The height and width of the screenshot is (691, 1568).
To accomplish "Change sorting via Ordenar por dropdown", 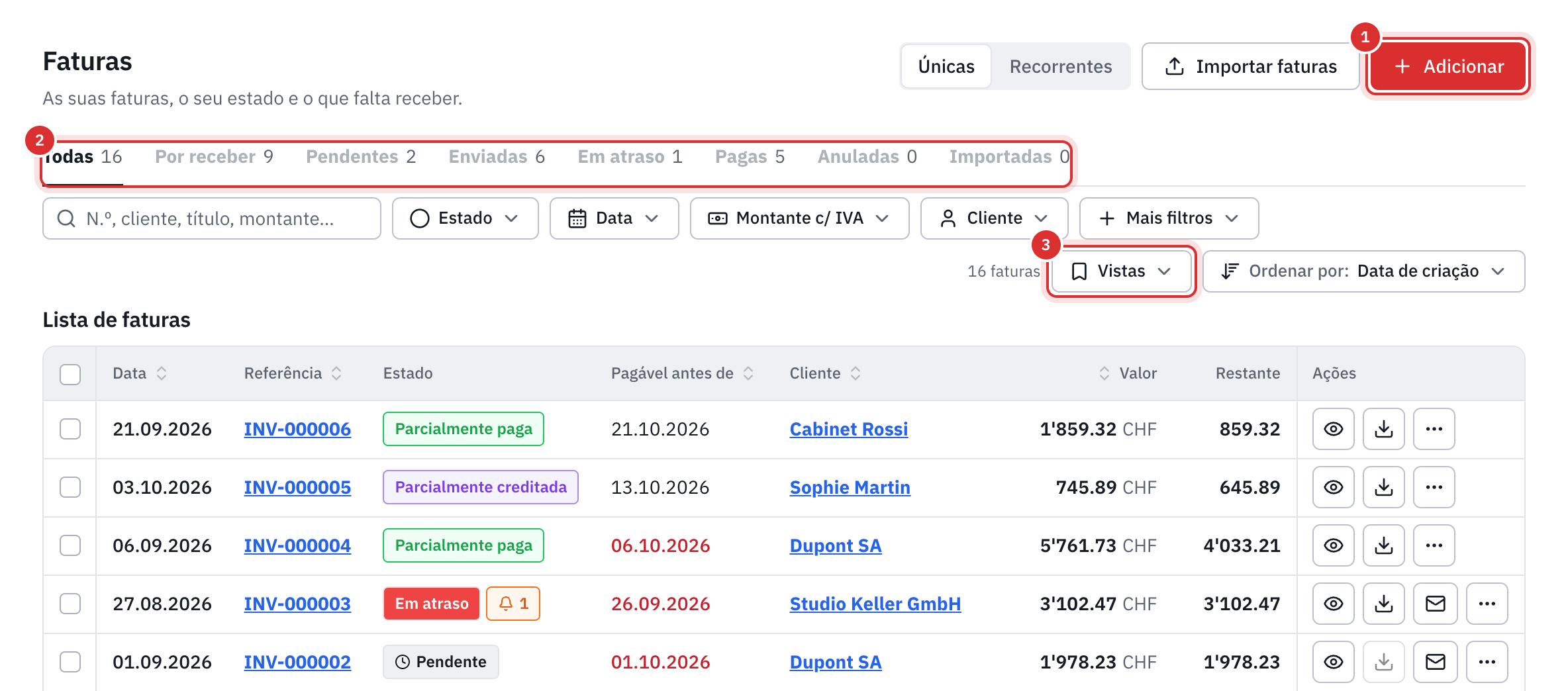I will tap(1363, 271).
